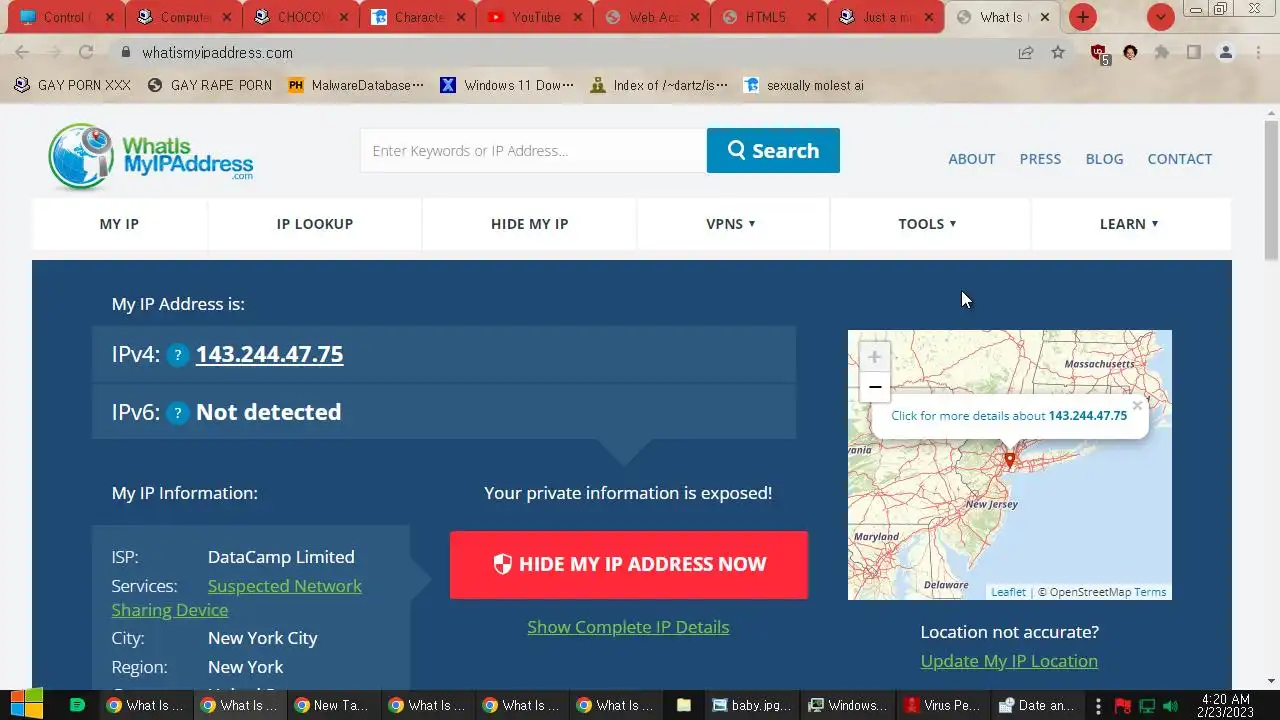Click the network icon in system tray
This screenshot has width=1280, height=720.
pos(1147,706)
